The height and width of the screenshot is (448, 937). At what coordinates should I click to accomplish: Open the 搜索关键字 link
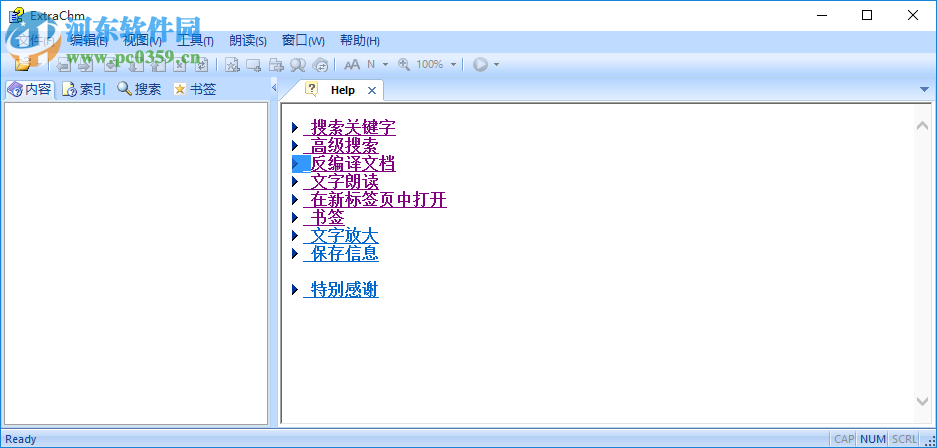pyautogui.click(x=350, y=127)
